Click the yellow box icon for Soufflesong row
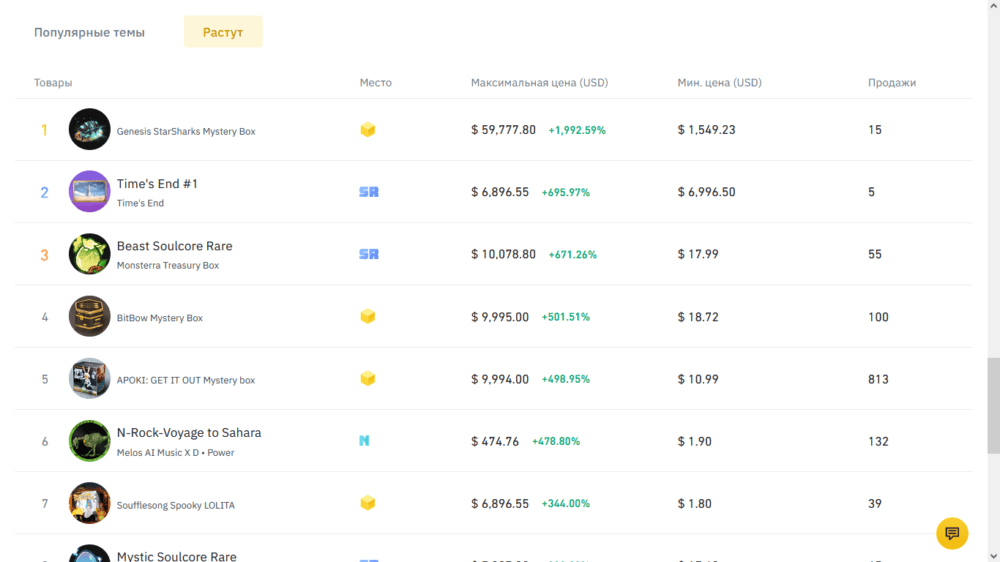 point(368,503)
